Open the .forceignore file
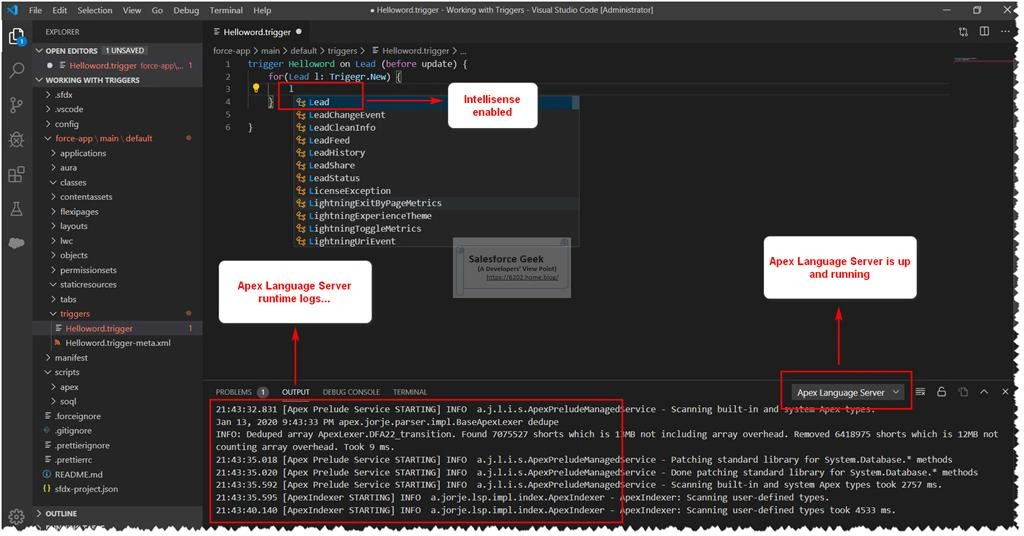Image resolution: width=1024 pixels, height=536 pixels. tap(77, 416)
